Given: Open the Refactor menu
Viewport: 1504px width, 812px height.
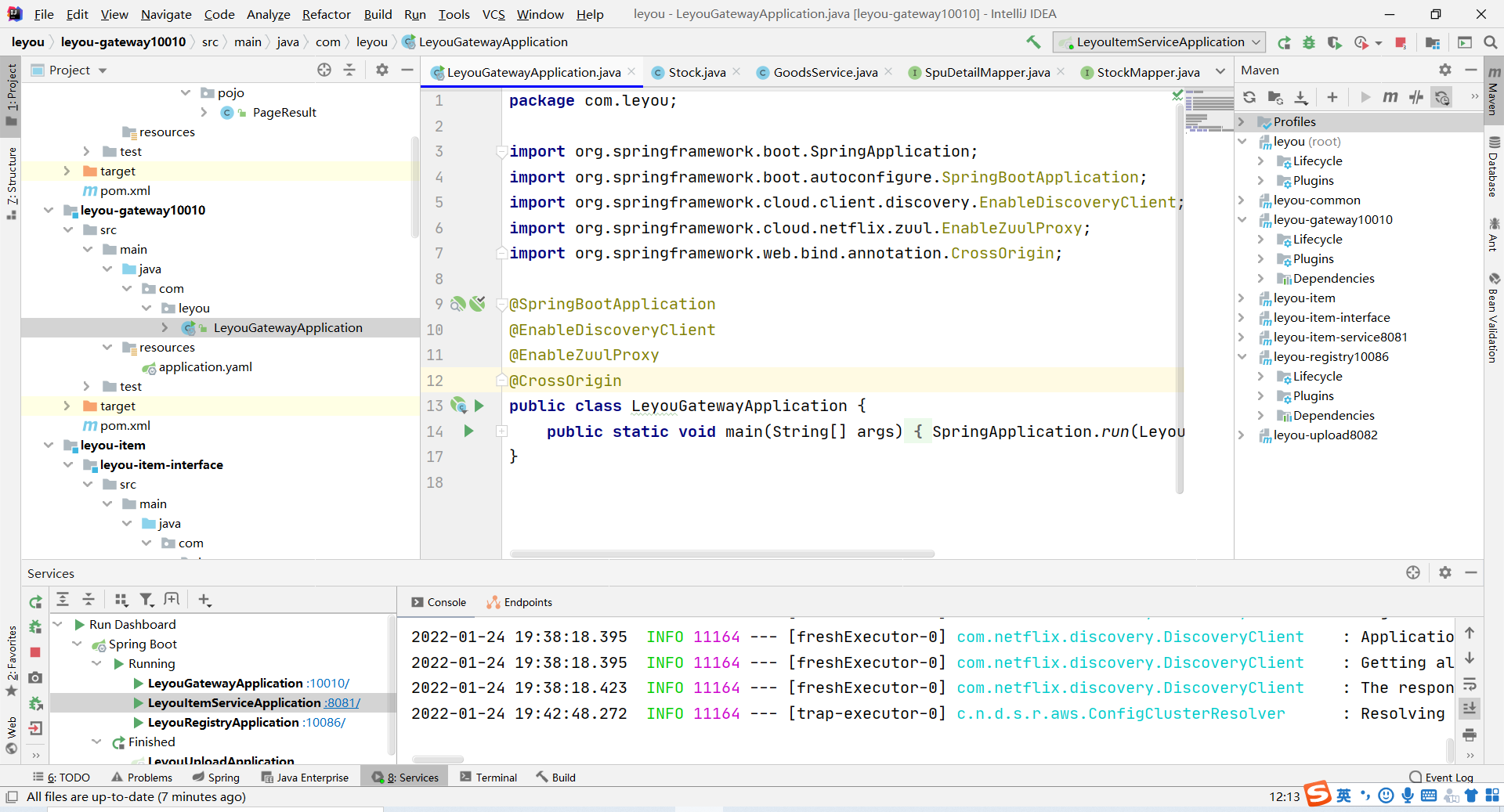Looking at the screenshot, I should [326, 14].
